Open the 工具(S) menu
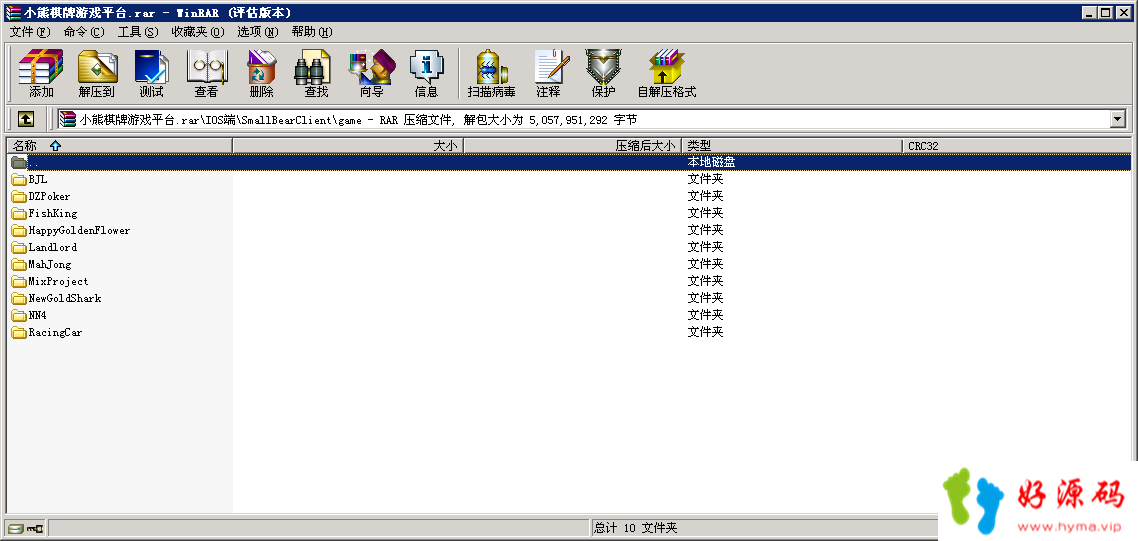Image resolution: width=1138 pixels, height=541 pixels. pos(138,32)
